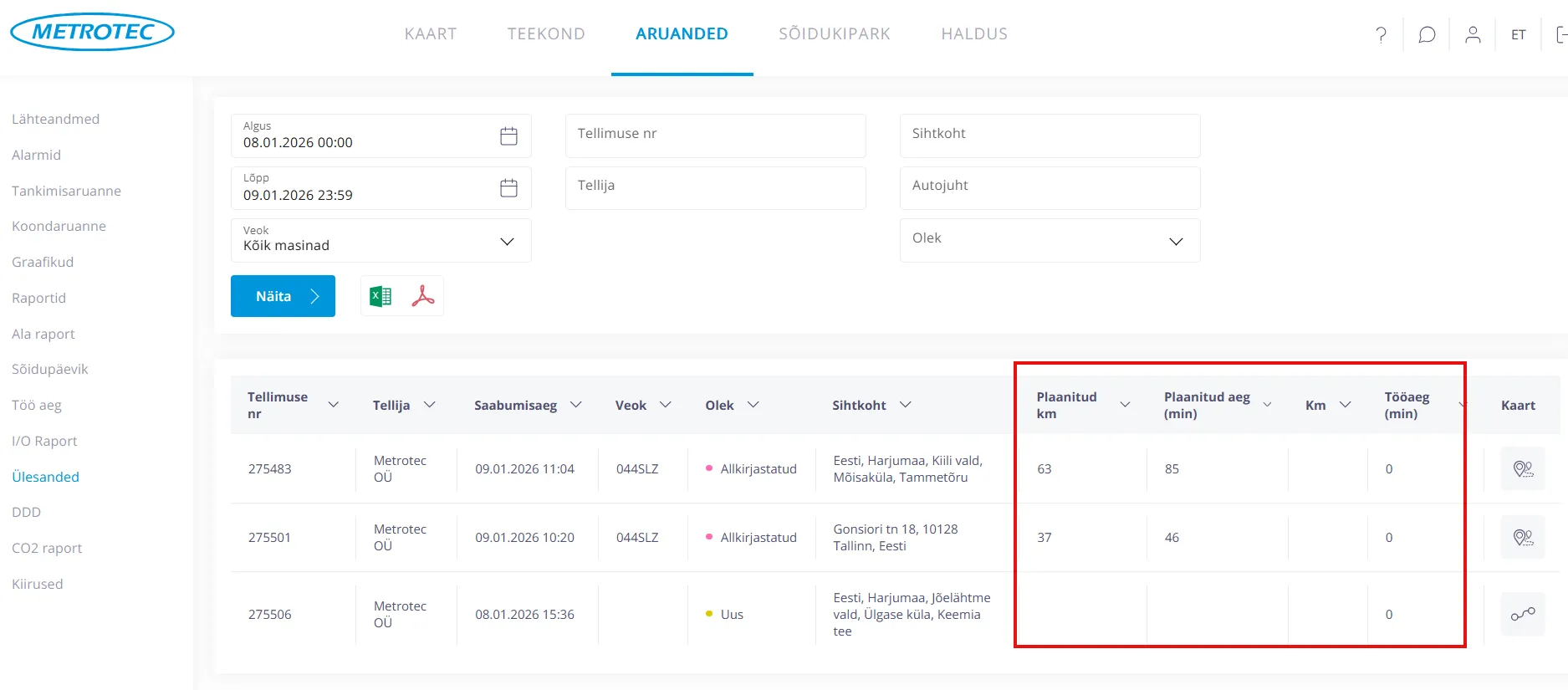The width and height of the screenshot is (1568, 690).
Task: Open the help question mark icon
Action: click(1381, 34)
